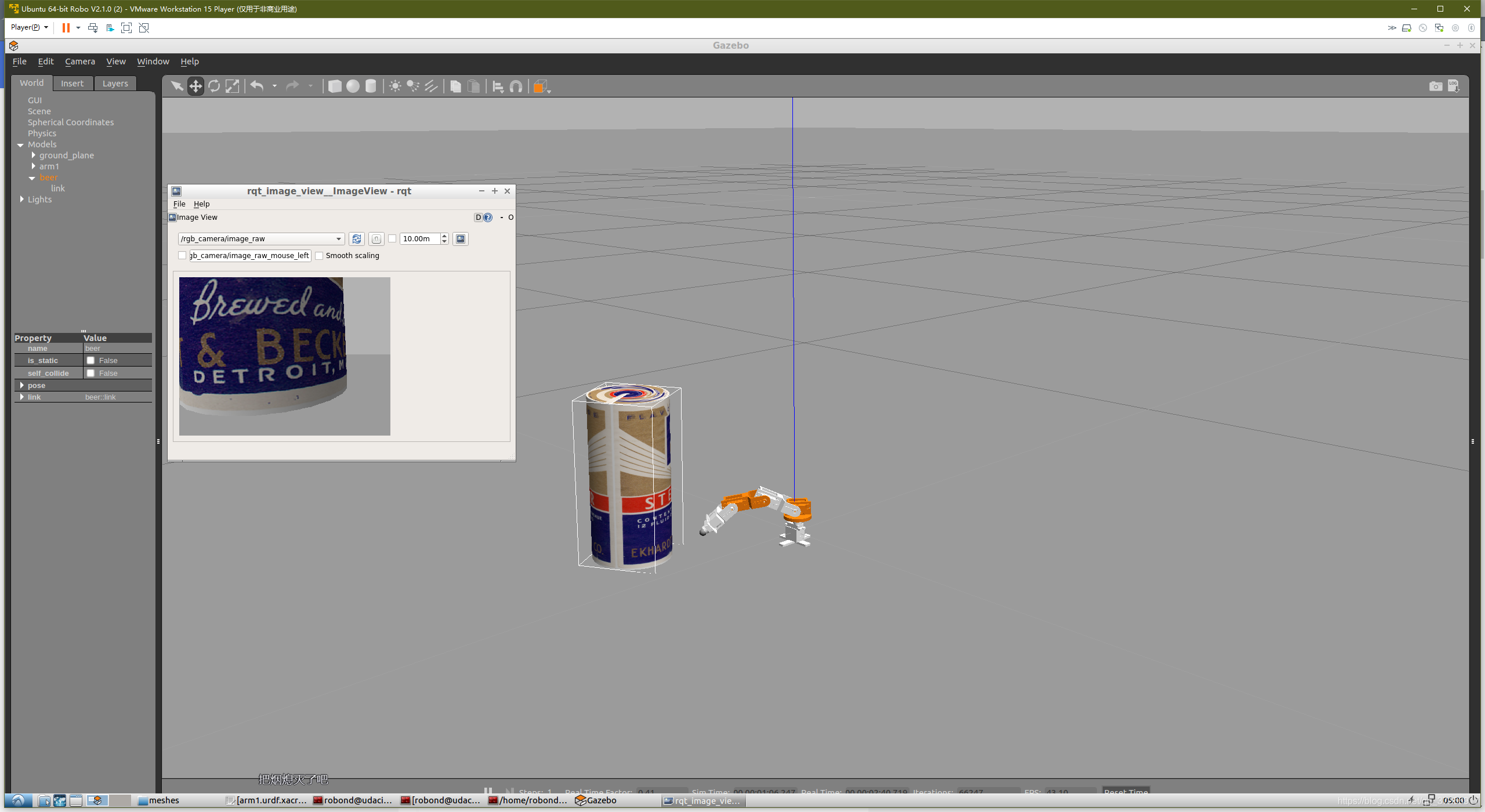This screenshot has width=1485, height=812.
Task: Take a screenshot with camera icon
Action: click(x=1436, y=86)
